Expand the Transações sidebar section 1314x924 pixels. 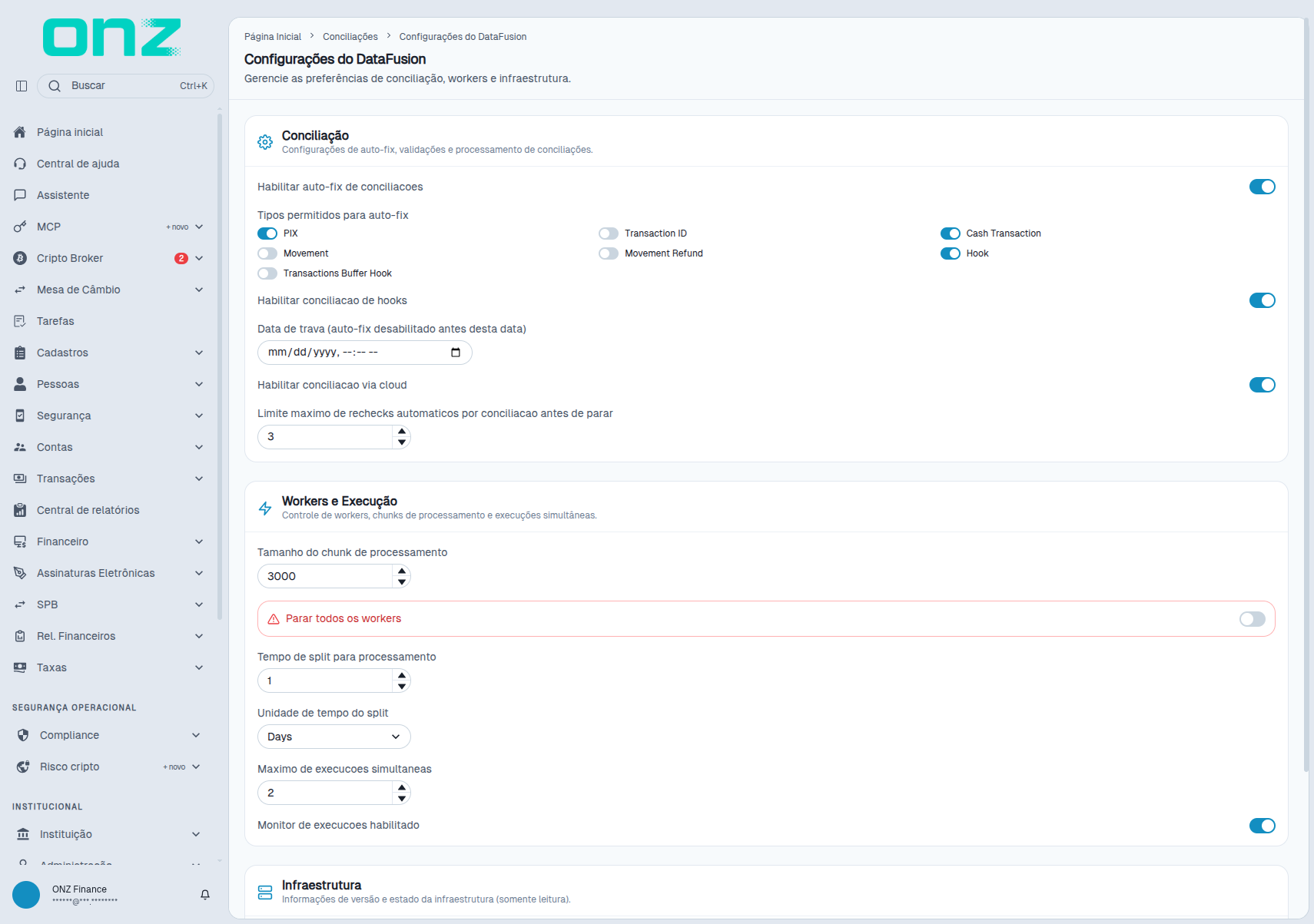(x=109, y=479)
